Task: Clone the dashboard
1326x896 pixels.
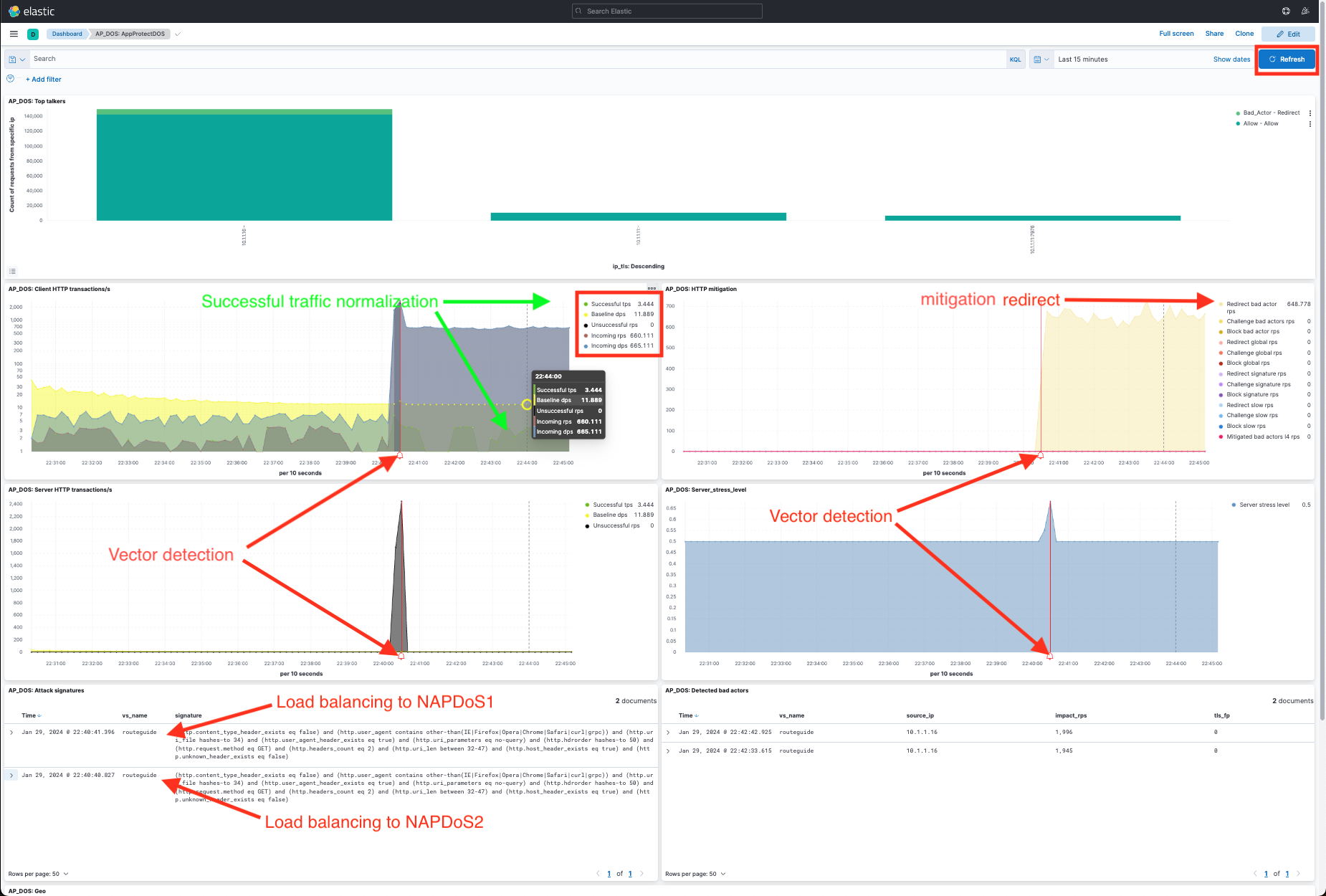Action: [x=1244, y=34]
